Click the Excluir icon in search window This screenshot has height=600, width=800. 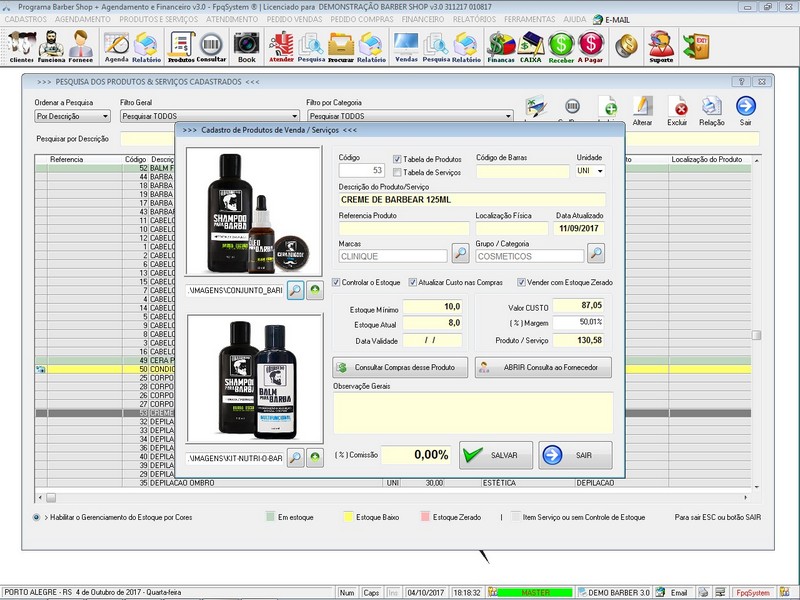677,111
